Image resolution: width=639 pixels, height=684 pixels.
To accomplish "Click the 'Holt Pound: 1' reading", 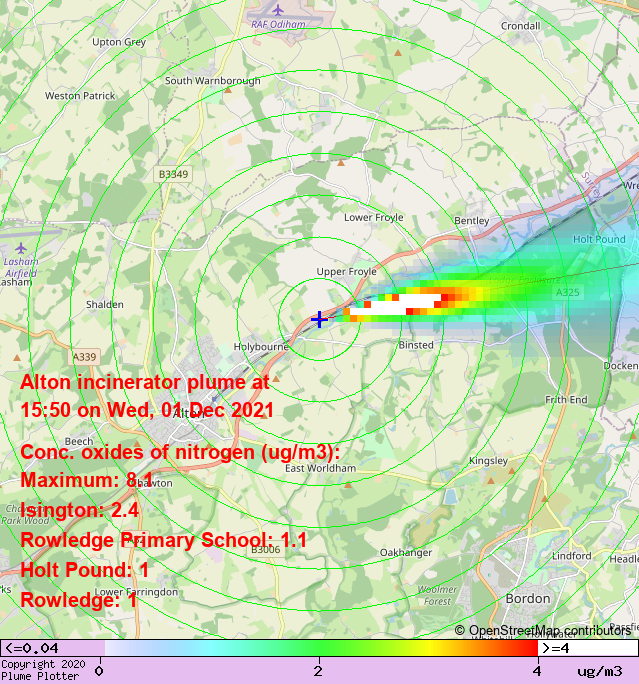I will point(84,570).
